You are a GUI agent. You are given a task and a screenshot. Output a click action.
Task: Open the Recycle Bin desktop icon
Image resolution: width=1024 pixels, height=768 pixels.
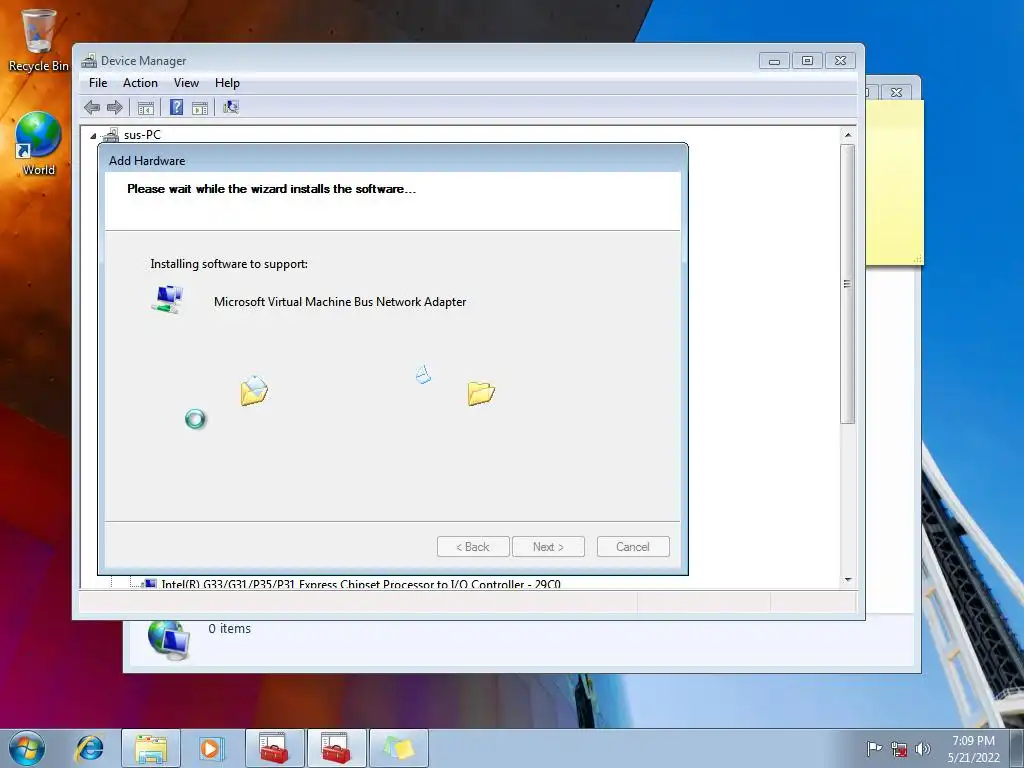(38, 39)
